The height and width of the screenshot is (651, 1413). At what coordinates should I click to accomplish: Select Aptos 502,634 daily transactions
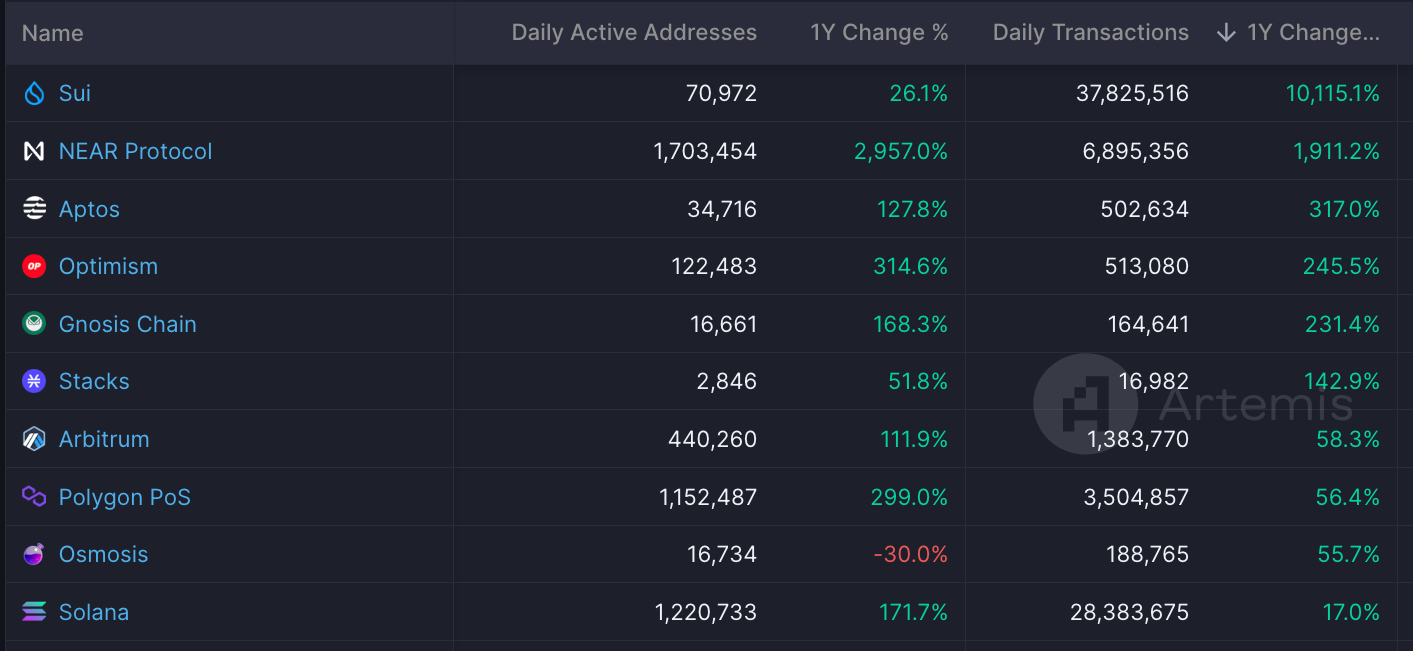(x=1146, y=209)
